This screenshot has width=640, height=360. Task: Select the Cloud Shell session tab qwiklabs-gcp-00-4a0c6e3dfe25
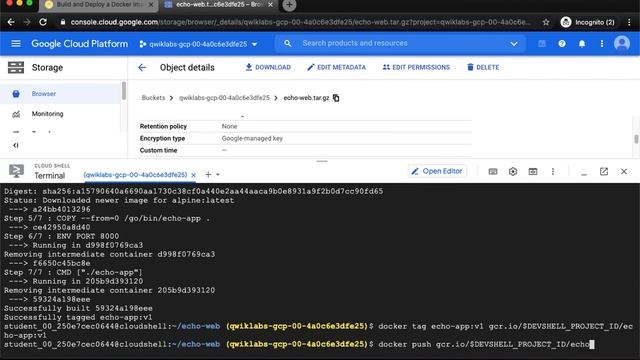click(x=135, y=175)
